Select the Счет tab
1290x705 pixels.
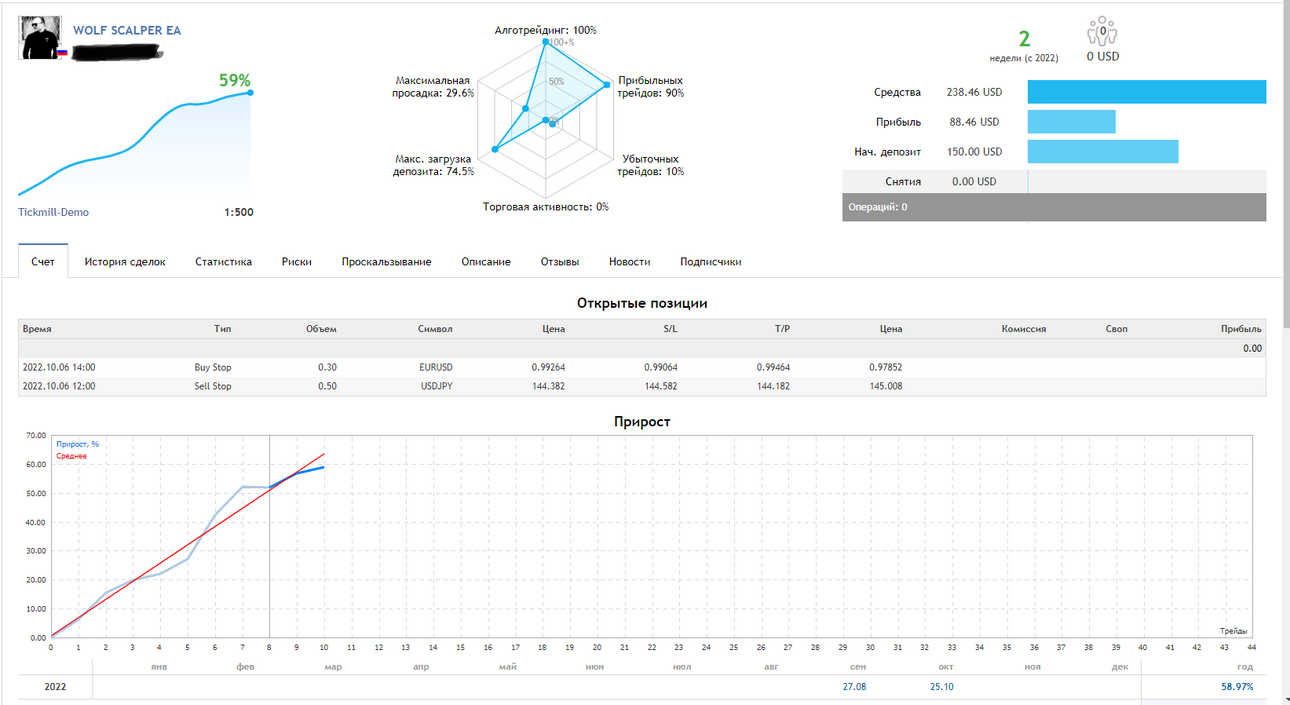click(43, 261)
